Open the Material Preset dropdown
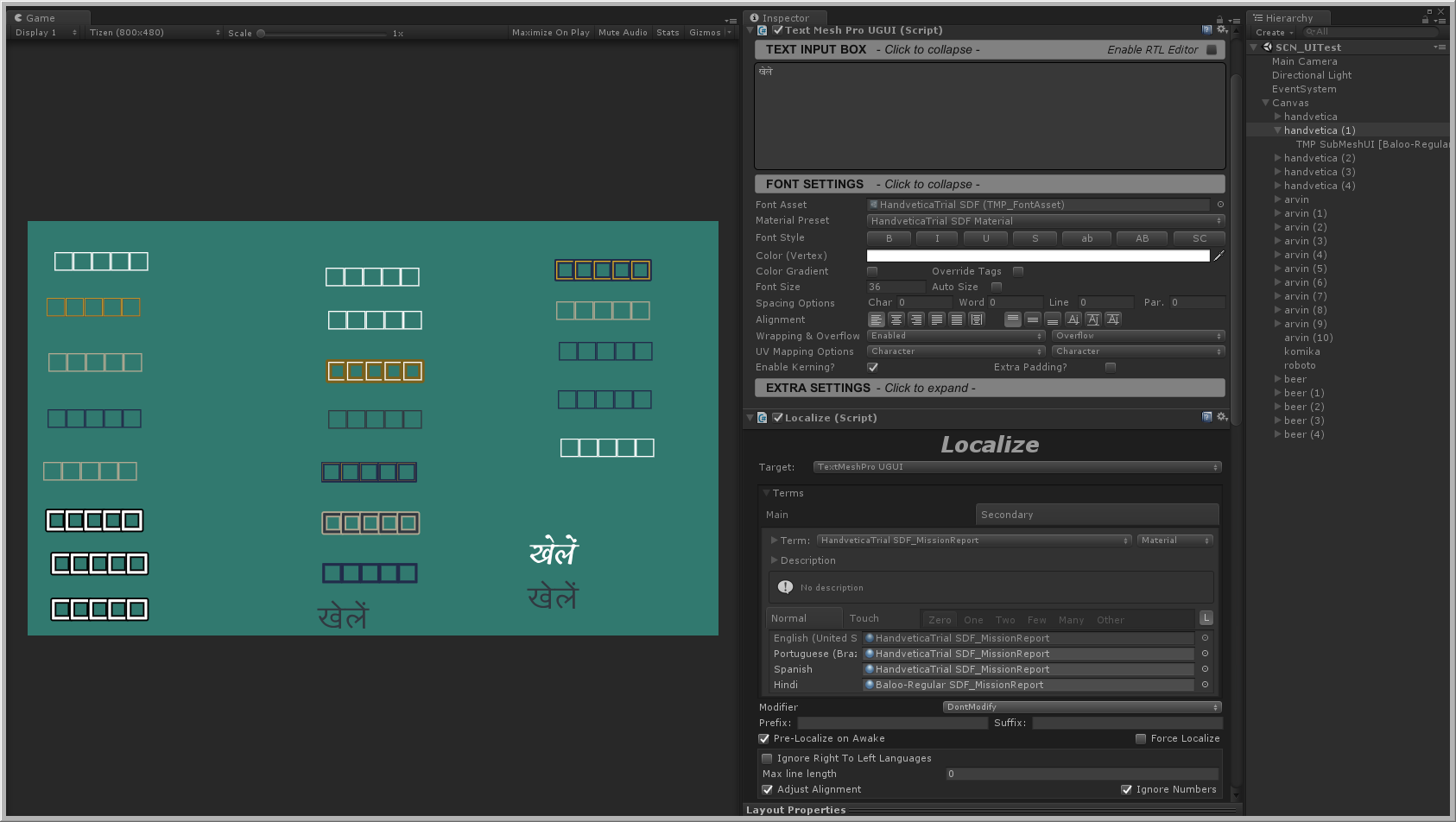Viewport: 1456px width, 822px height. pyautogui.click(x=1045, y=221)
